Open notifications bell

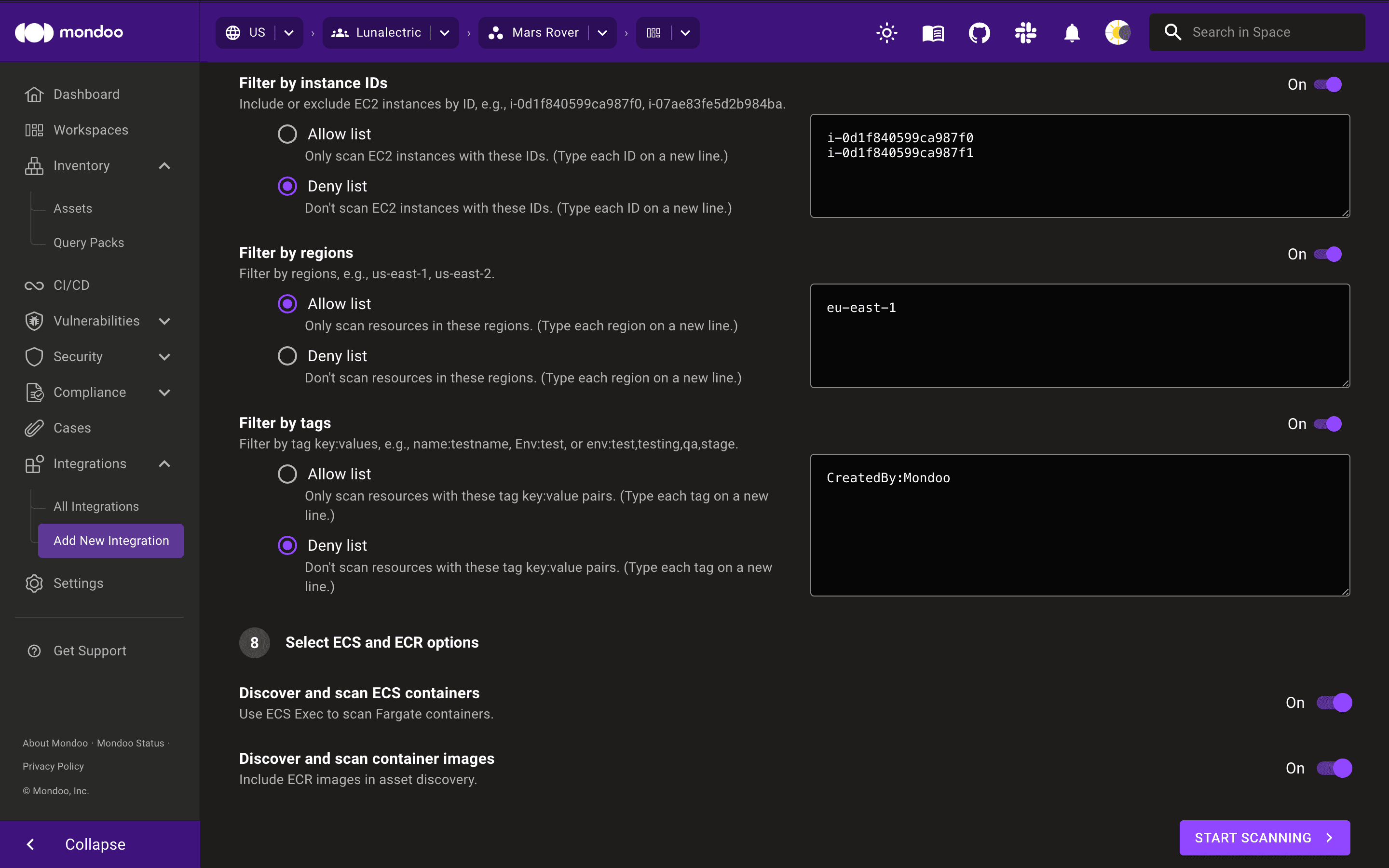click(x=1072, y=33)
